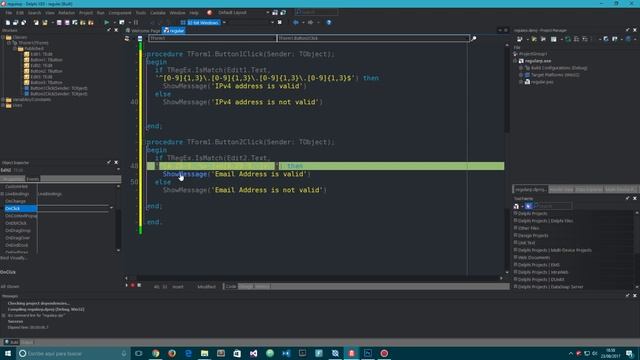The height and width of the screenshot is (360, 640).
Task: Expand Delphi Projects category in Tool Palette
Action: pyautogui.click(x=516, y=213)
